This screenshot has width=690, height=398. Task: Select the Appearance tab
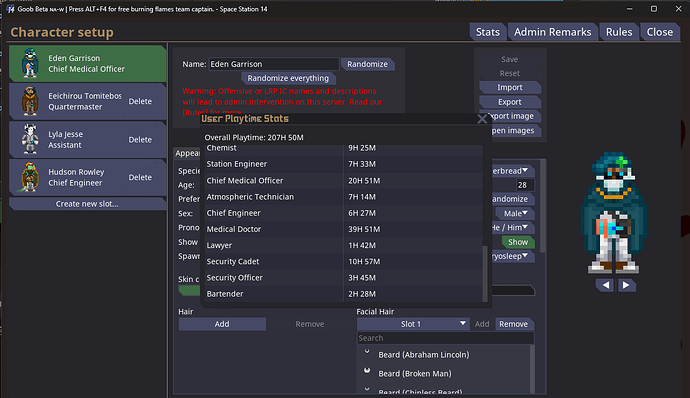(187, 153)
